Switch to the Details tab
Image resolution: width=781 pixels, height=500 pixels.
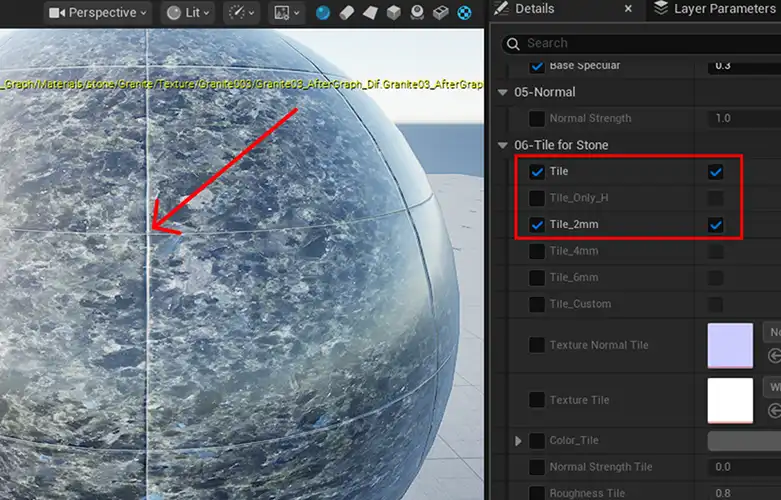coord(534,8)
